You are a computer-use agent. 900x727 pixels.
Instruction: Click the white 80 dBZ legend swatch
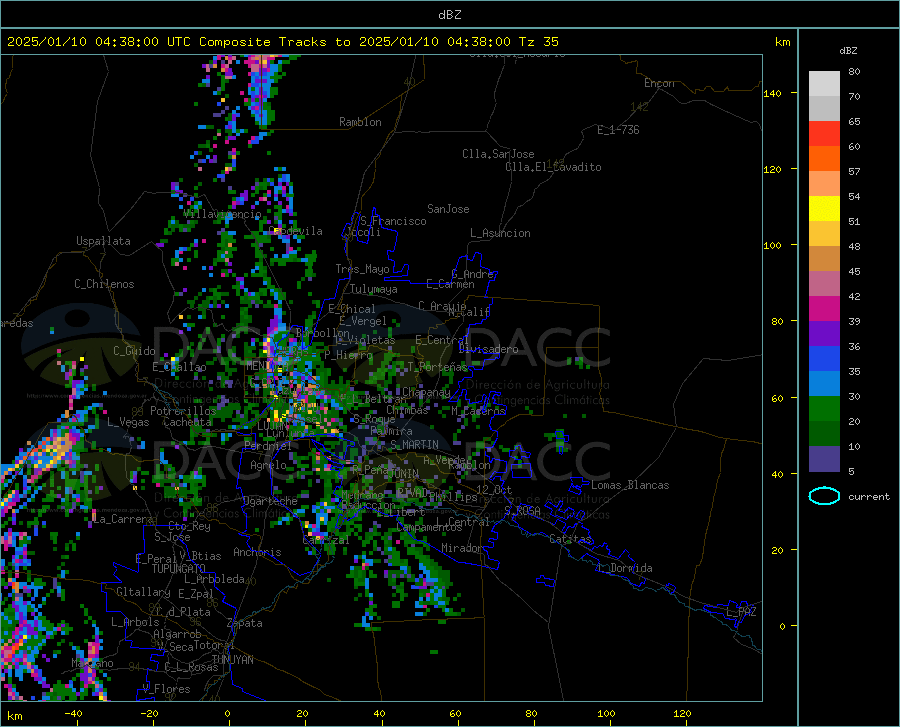coord(824,84)
